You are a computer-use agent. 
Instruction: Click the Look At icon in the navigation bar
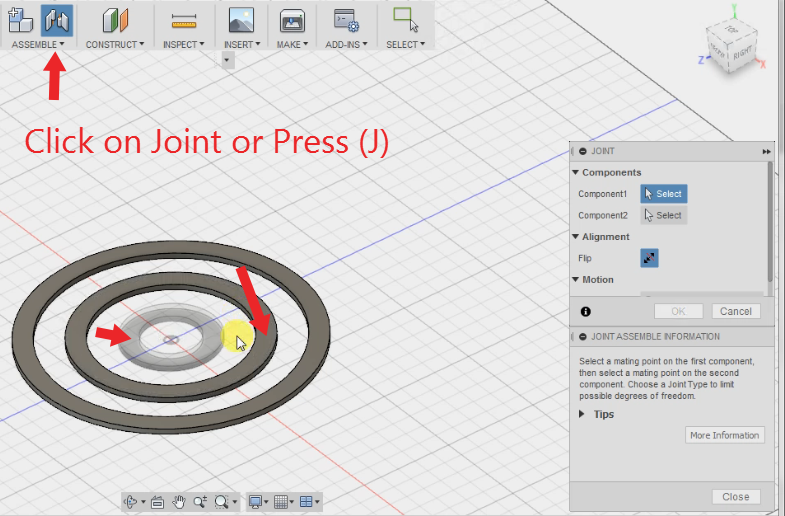tap(157, 501)
